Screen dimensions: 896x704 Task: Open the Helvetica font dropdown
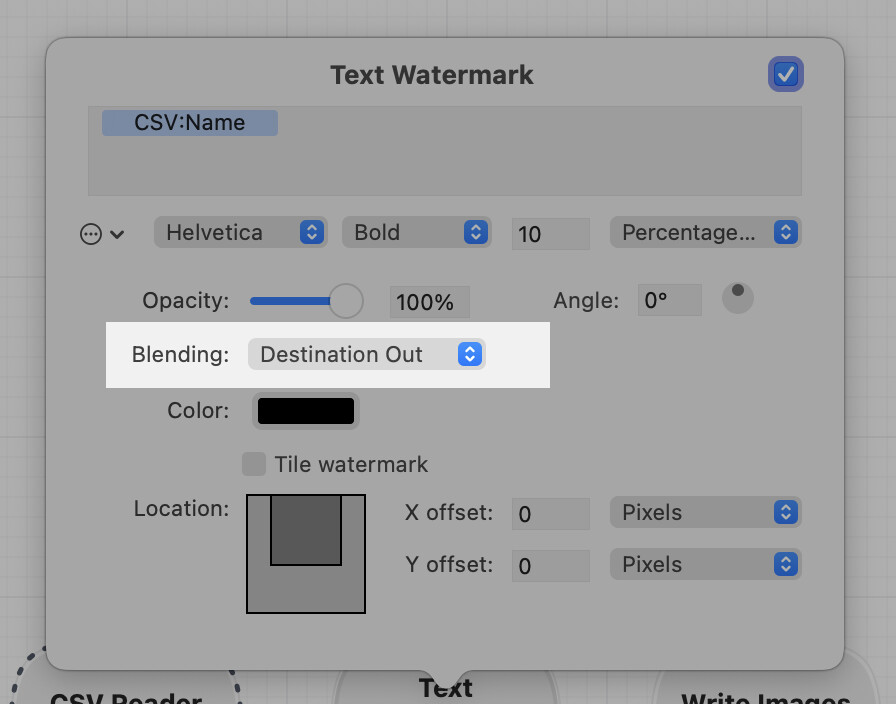(x=241, y=233)
